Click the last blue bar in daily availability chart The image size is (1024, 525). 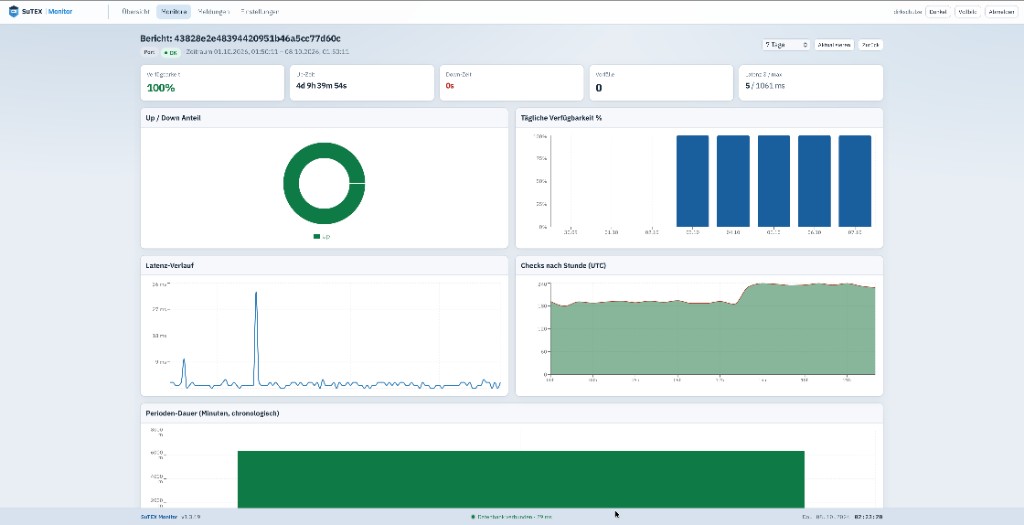coord(855,181)
